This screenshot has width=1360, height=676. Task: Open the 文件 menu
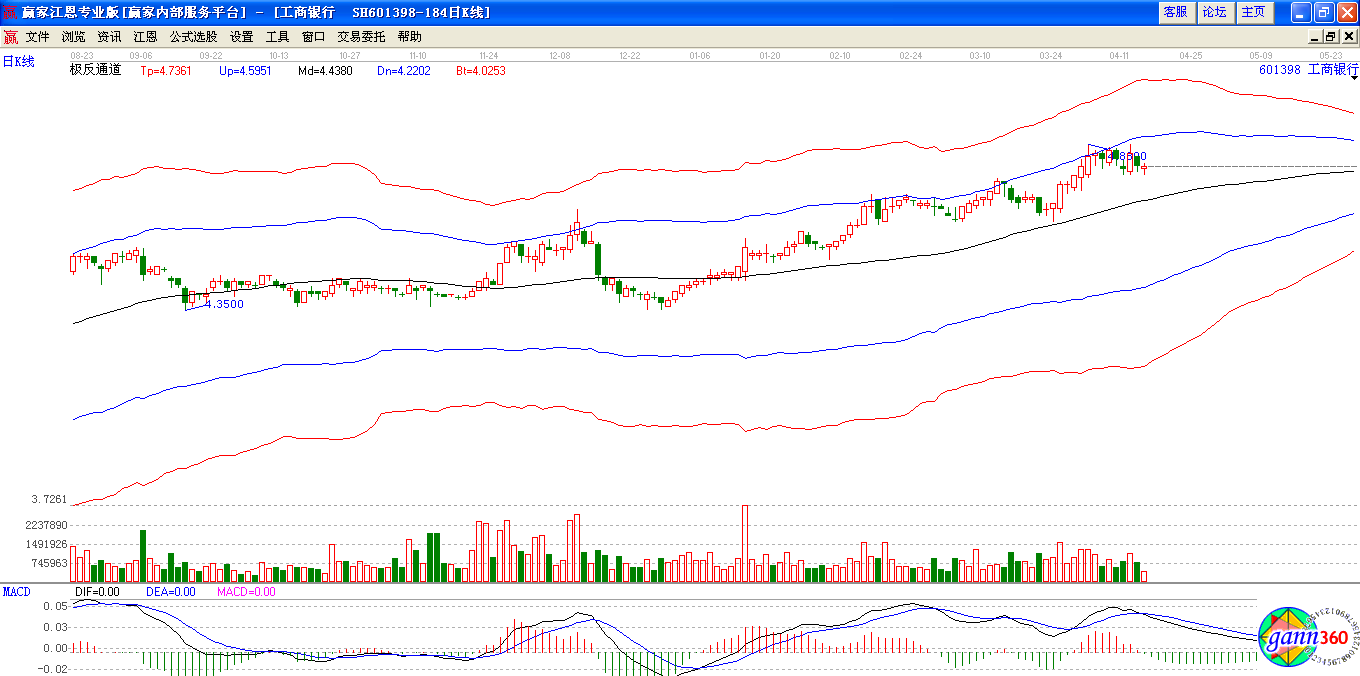(x=37, y=37)
